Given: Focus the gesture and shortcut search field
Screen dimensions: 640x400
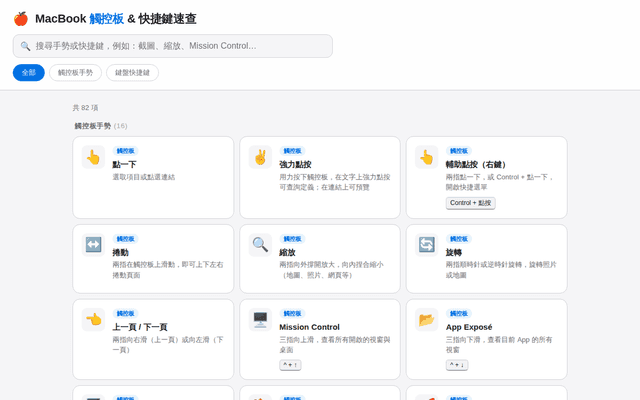Looking at the screenshot, I should pos(173,46).
